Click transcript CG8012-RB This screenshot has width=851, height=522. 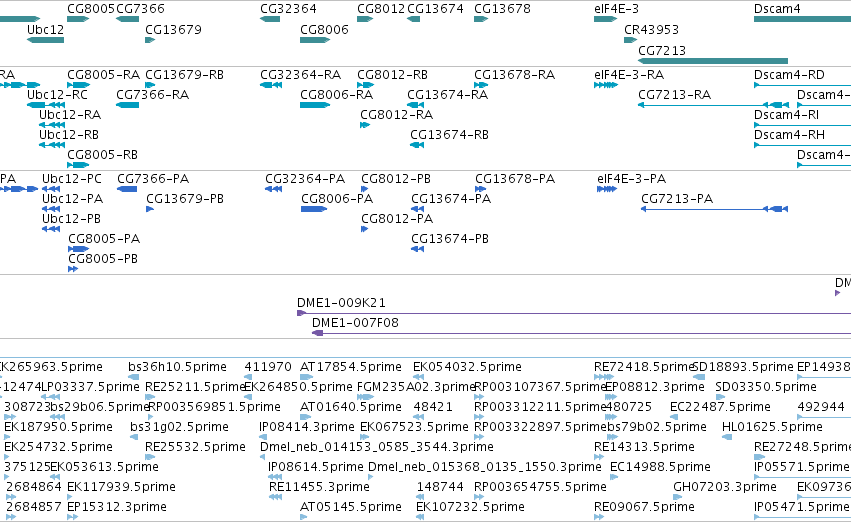(392, 74)
